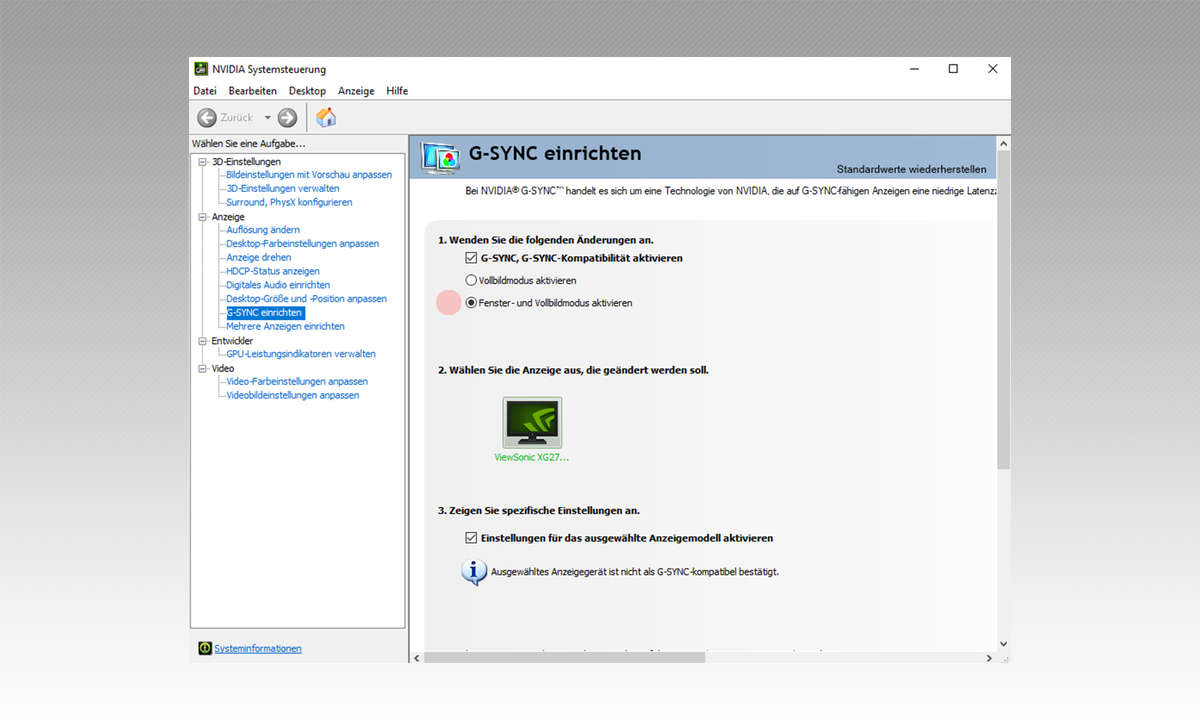This screenshot has height=720, width=1200.
Task: Toggle G-SYNC, G-SYNC-Kompatibilität aktivieren checkbox
Action: (x=472, y=258)
